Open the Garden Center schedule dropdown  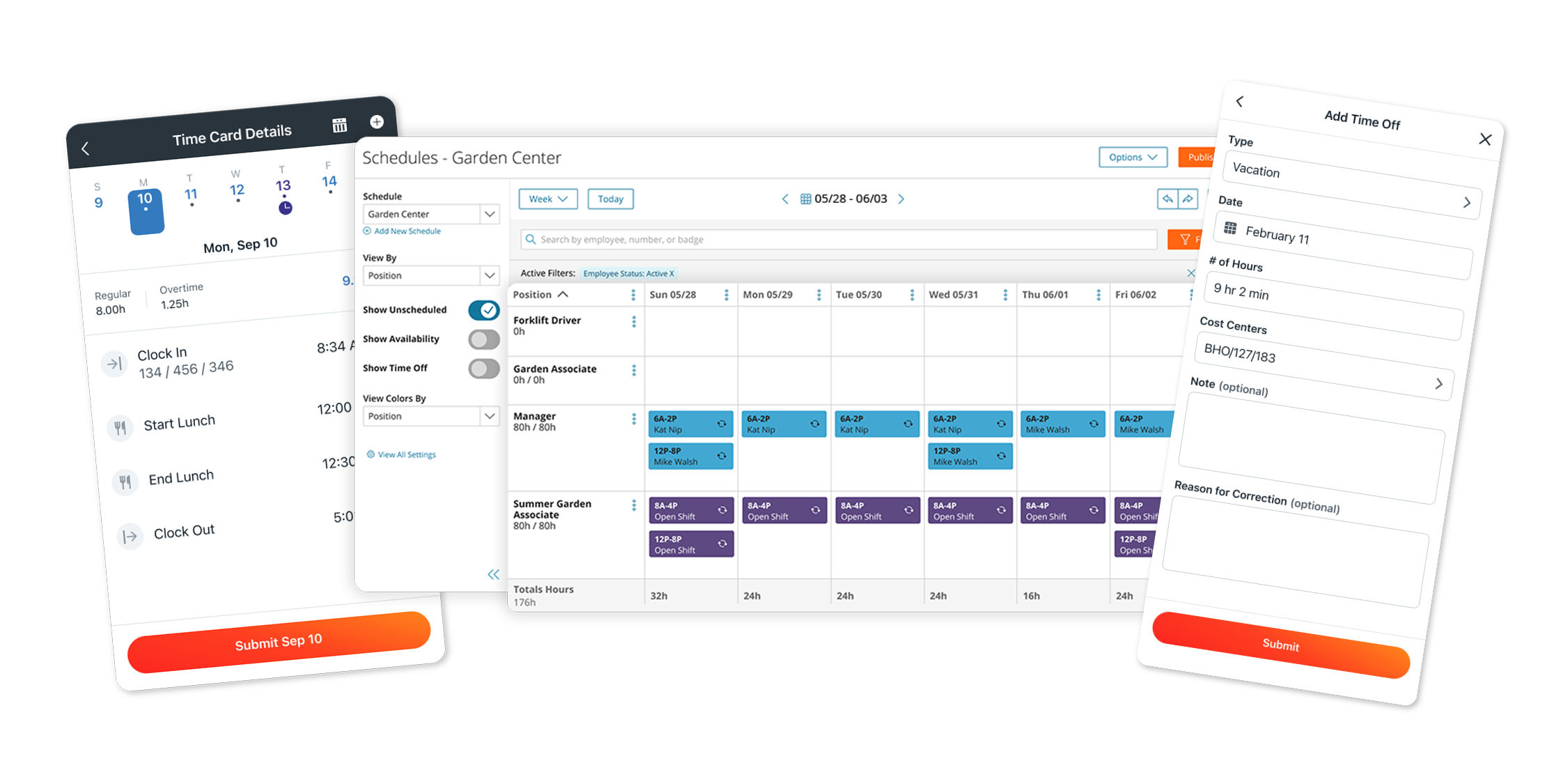tap(431, 214)
